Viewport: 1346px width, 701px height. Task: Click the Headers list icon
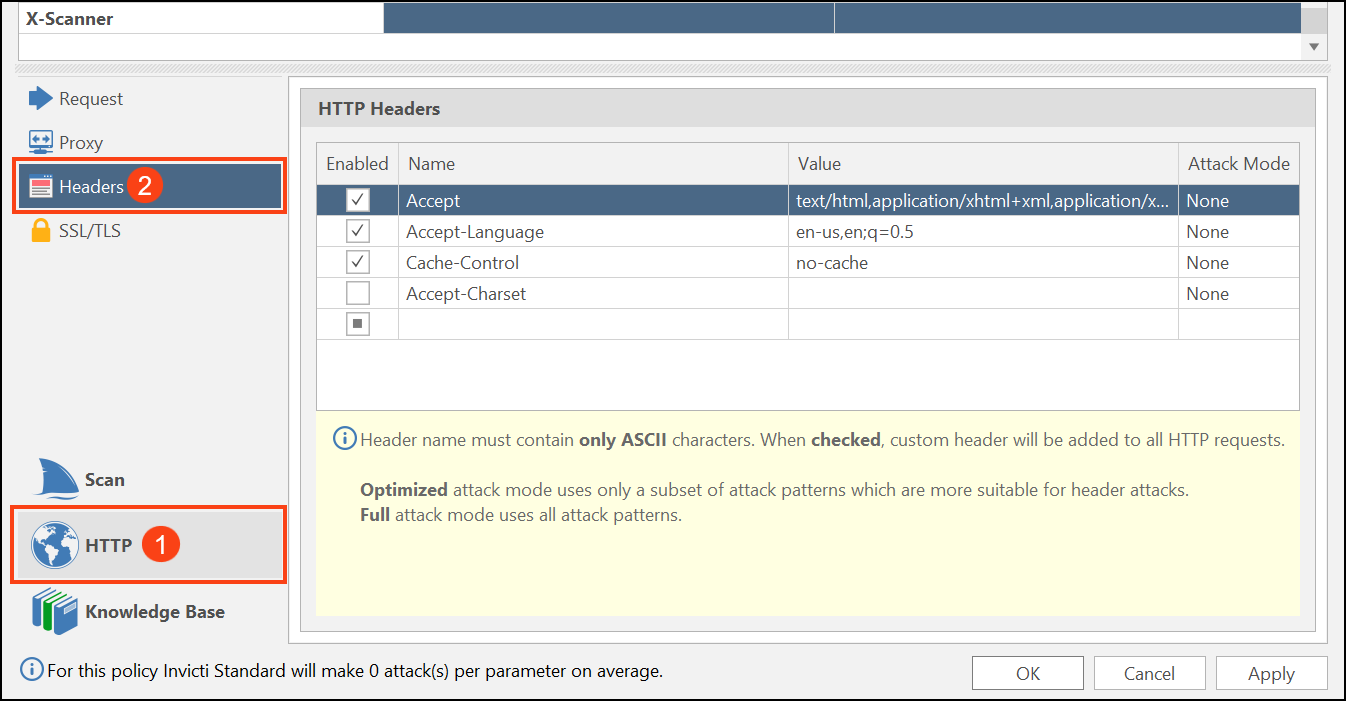[39, 186]
